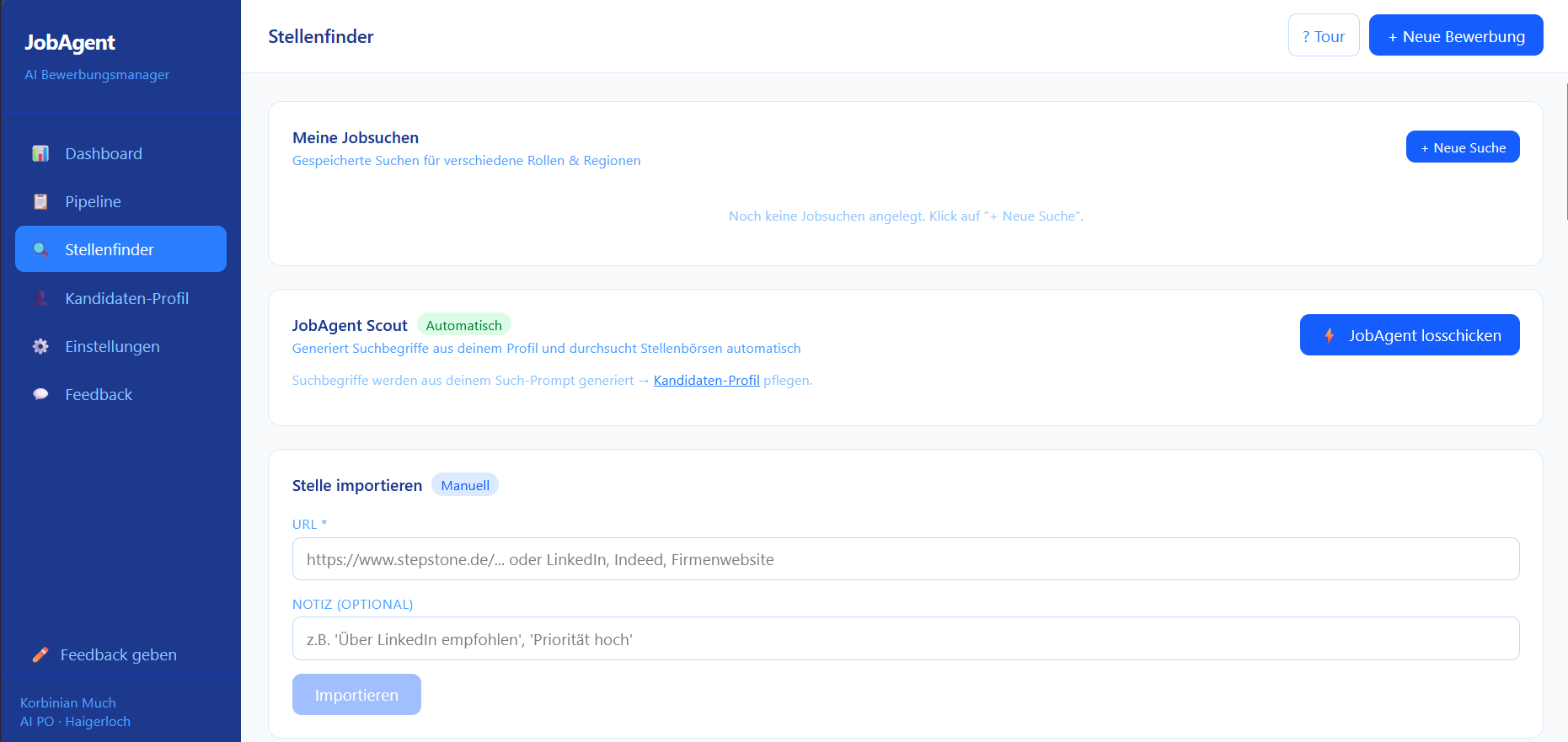Open Kandidaten-Profil from the sidebar

pos(120,298)
